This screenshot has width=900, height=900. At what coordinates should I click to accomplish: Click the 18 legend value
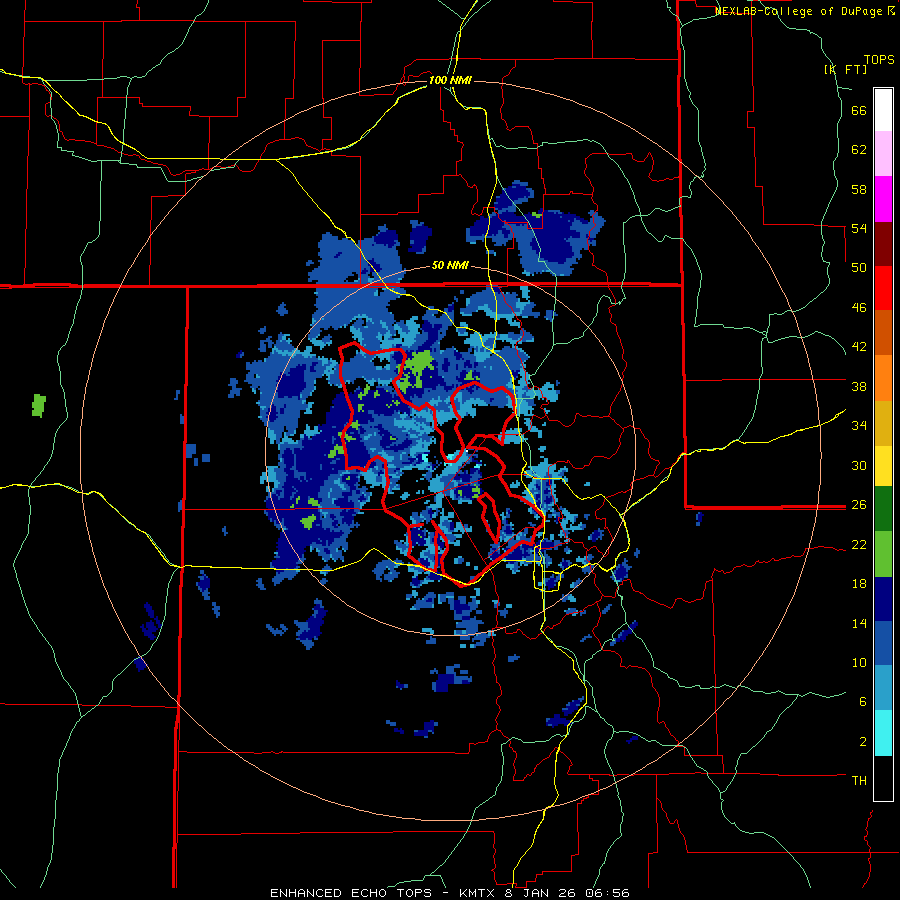(859, 584)
